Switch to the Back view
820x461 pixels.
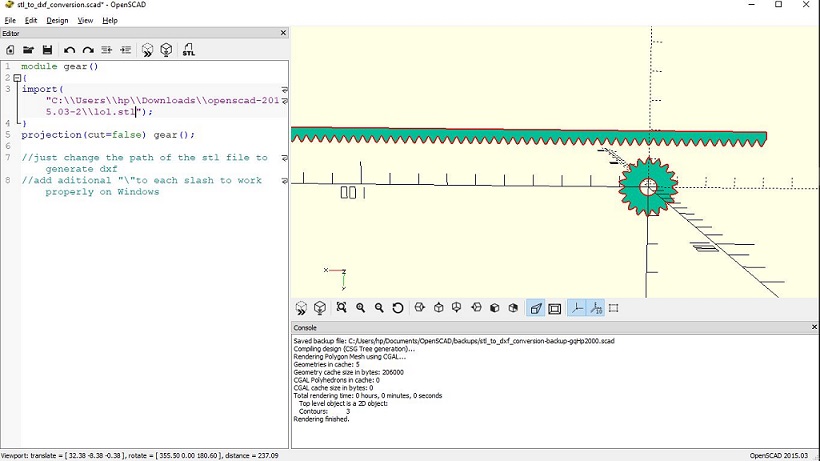[513, 308]
